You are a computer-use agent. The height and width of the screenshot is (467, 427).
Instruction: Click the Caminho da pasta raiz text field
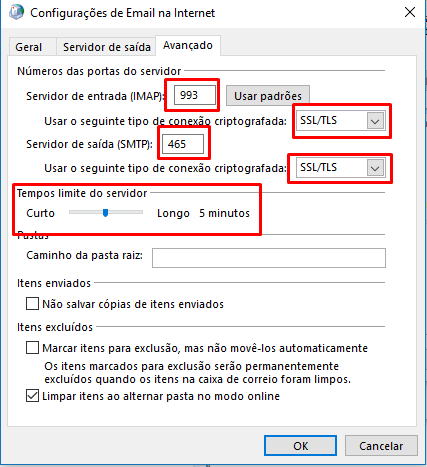tap(269, 258)
